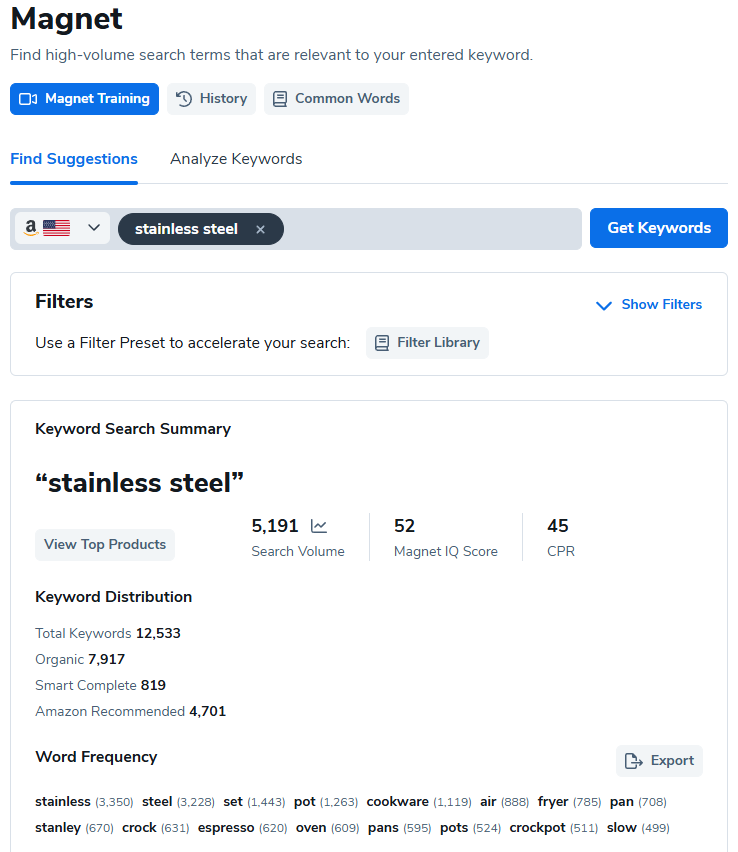Viewport: 738px width, 852px height.
Task: Click the Common Words list icon
Action: coord(280,98)
